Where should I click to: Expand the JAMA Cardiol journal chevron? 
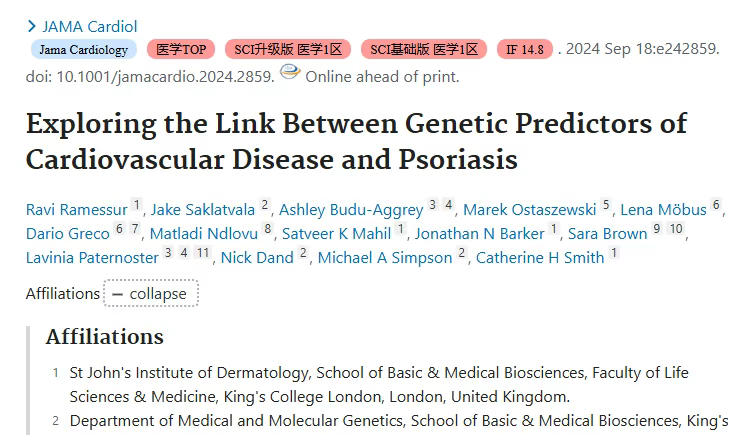32,26
